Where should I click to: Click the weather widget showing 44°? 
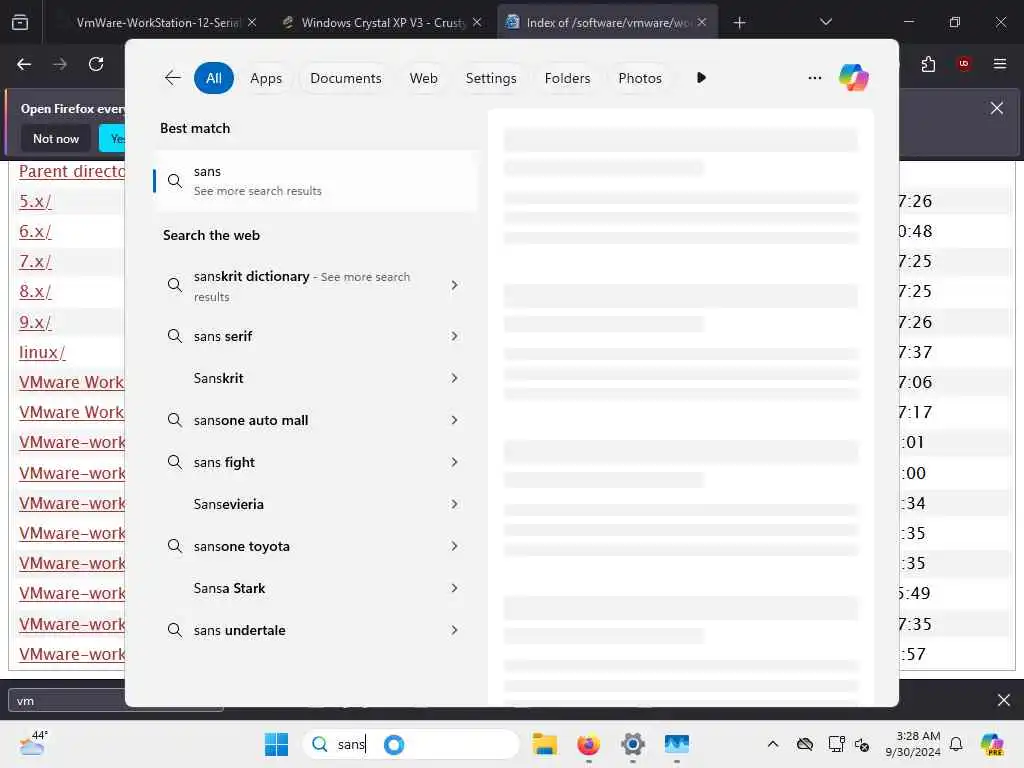(x=33, y=743)
